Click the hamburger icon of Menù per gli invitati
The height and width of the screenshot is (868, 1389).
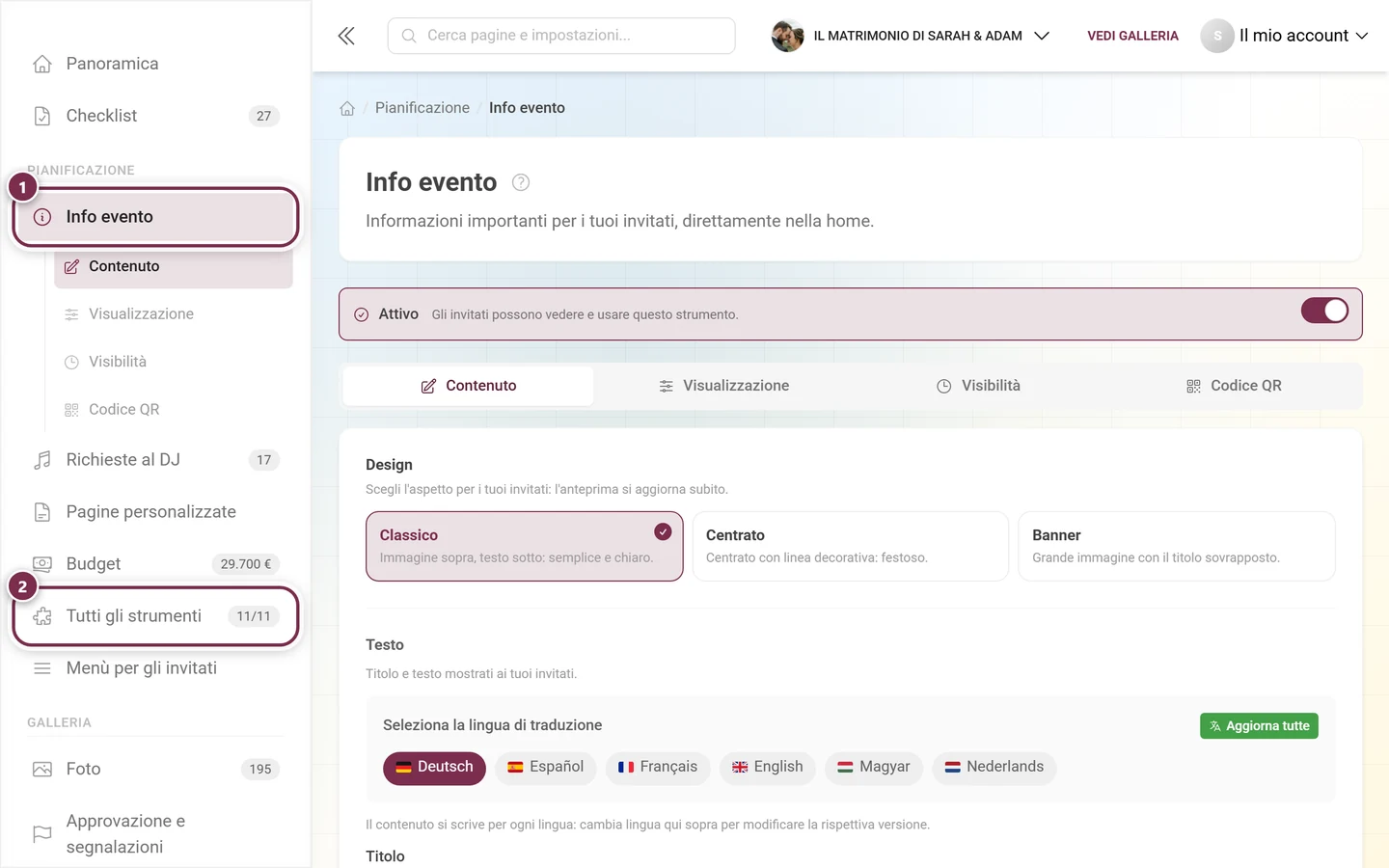(x=42, y=668)
